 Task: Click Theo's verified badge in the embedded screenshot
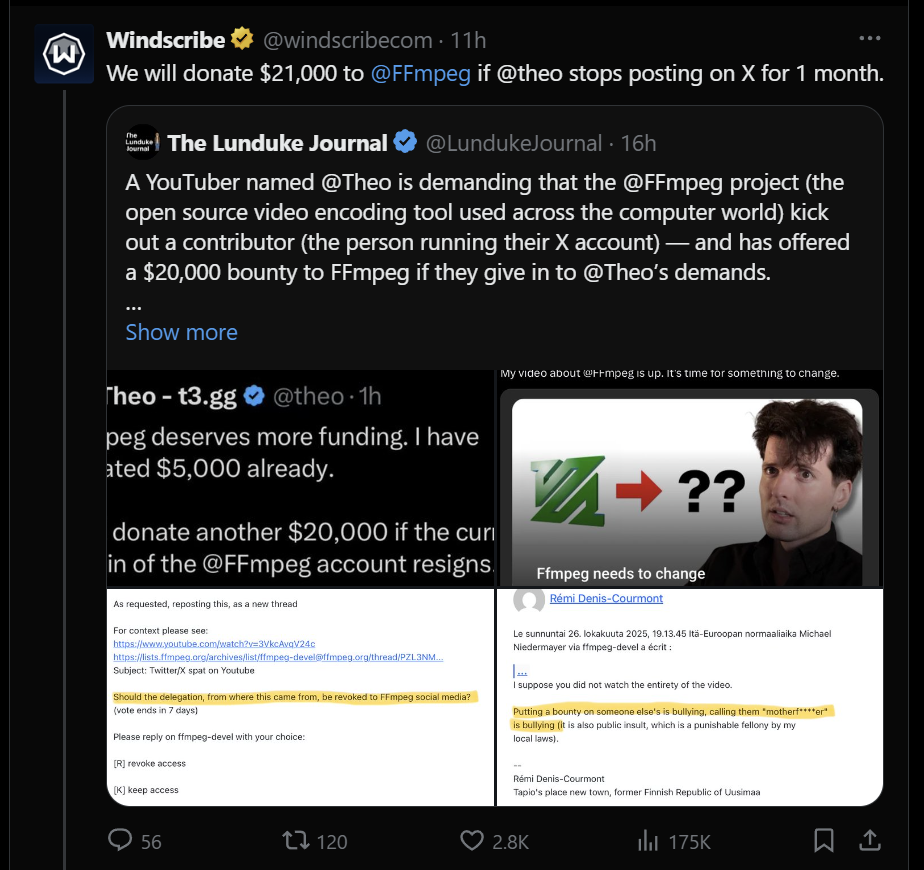coord(254,395)
